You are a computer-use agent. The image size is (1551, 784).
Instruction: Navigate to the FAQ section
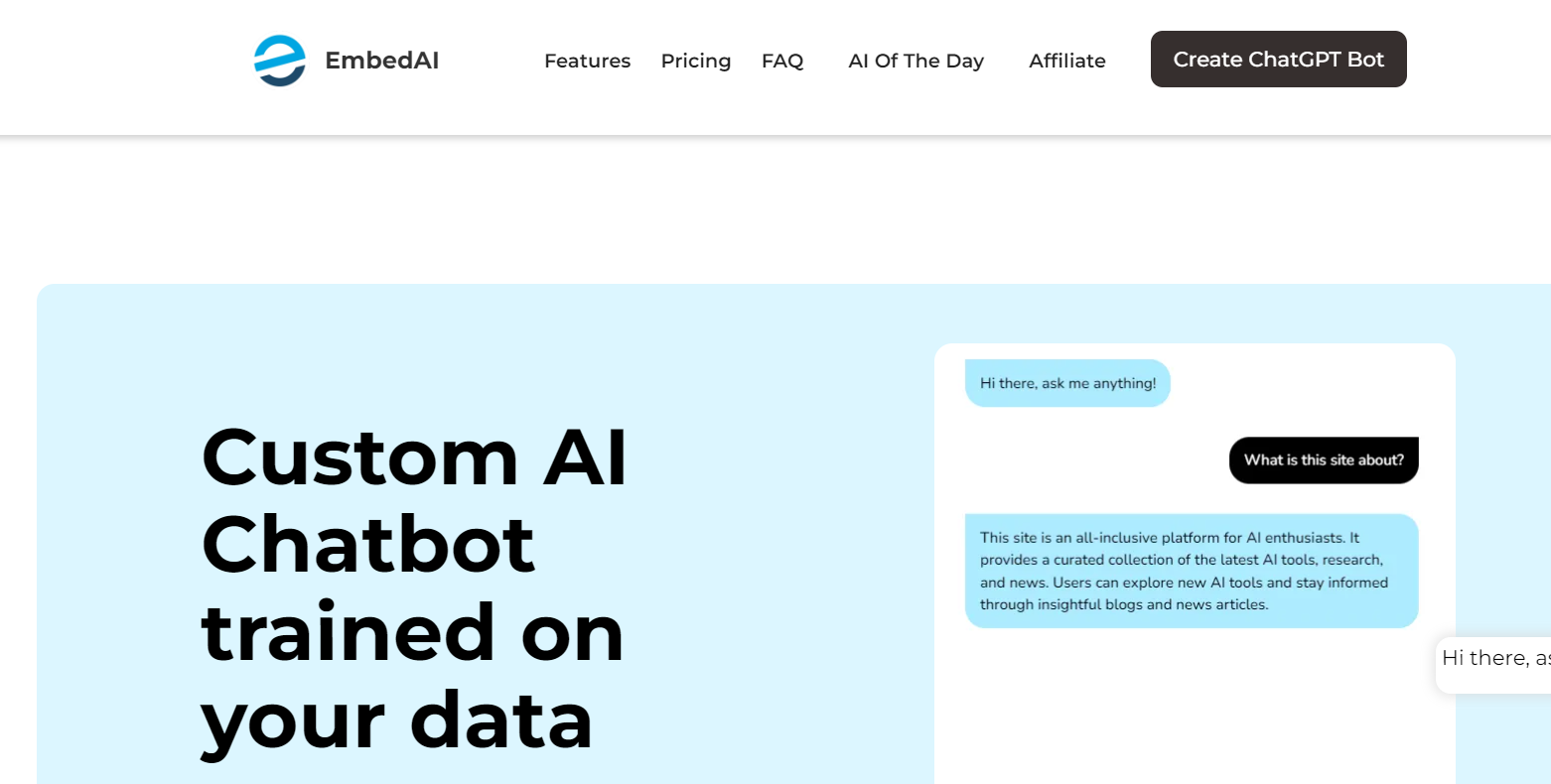782,61
